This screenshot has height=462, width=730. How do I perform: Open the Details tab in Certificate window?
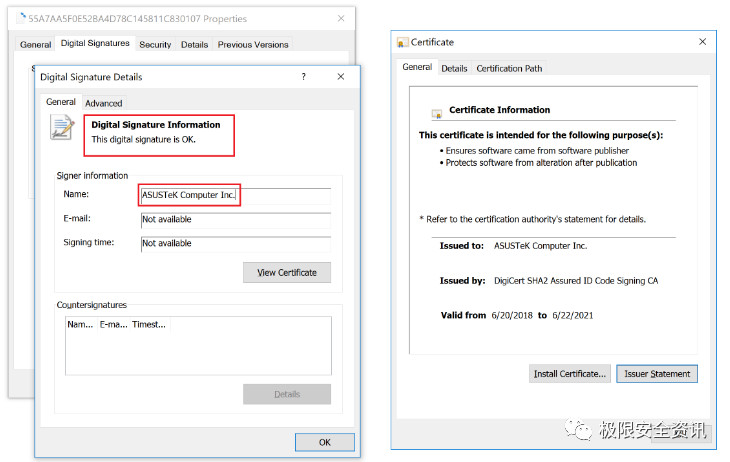pyautogui.click(x=454, y=68)
